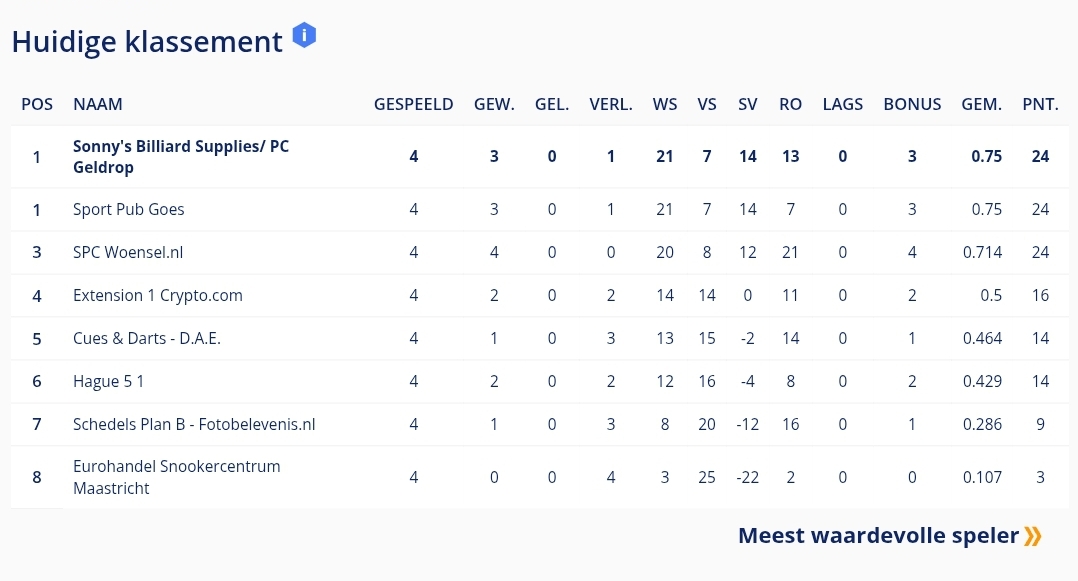Click the Hague 5 1 team entry

[109, 382]
